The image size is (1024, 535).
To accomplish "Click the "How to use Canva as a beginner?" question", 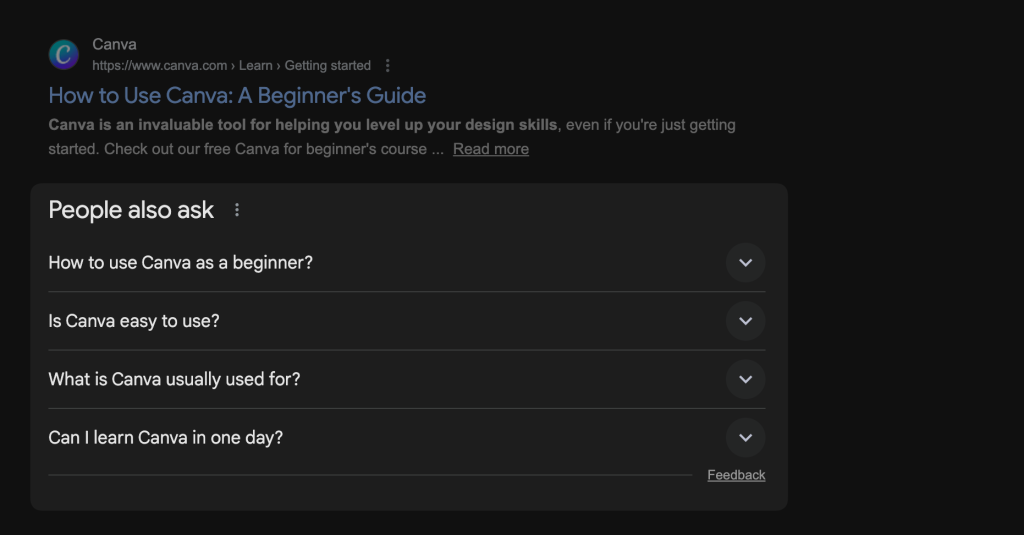I will [x=180, y=263].
